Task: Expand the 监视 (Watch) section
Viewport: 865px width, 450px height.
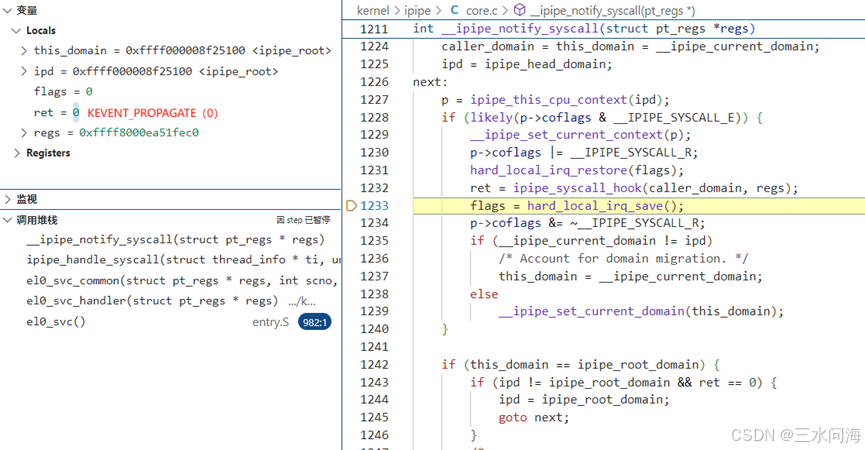Action: pos(7,199)
